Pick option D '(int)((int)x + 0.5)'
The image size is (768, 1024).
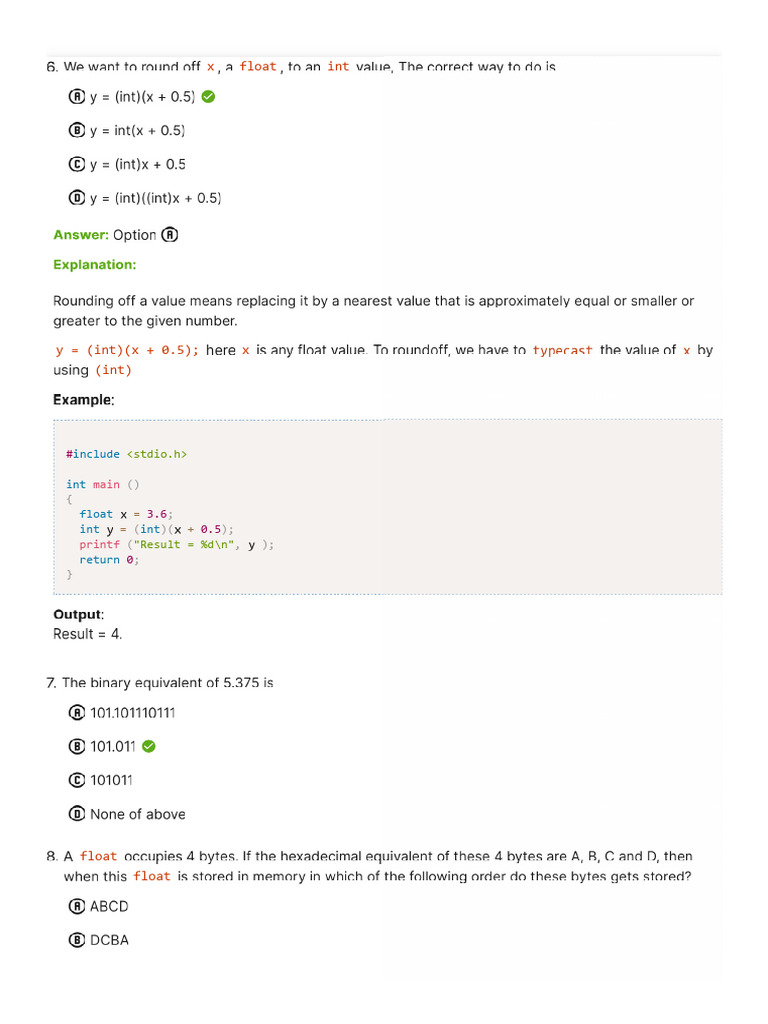[77, 198]
